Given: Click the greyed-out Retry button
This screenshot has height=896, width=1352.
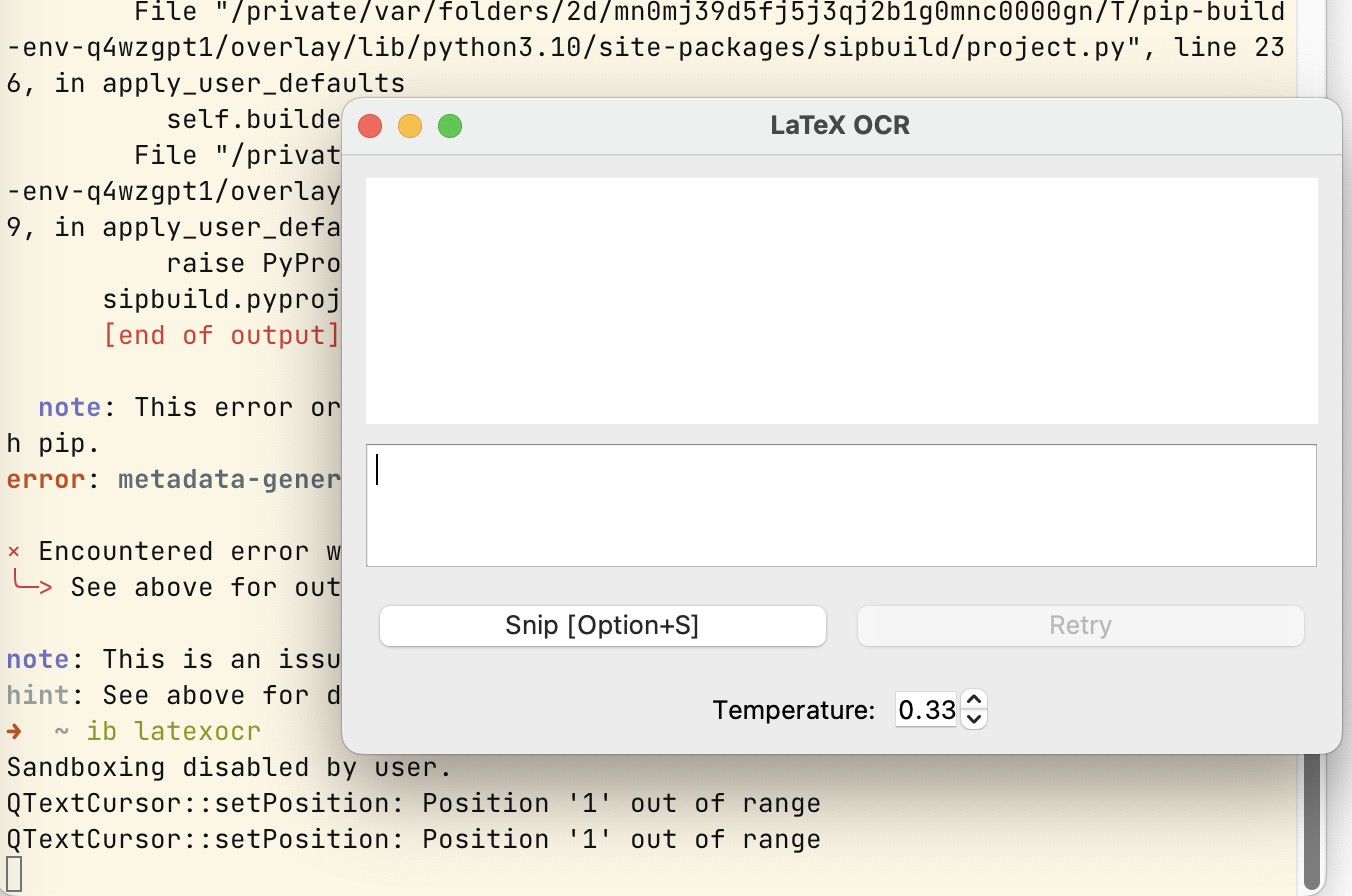Looking at the screenshot, I should (x=1080, y=626).
